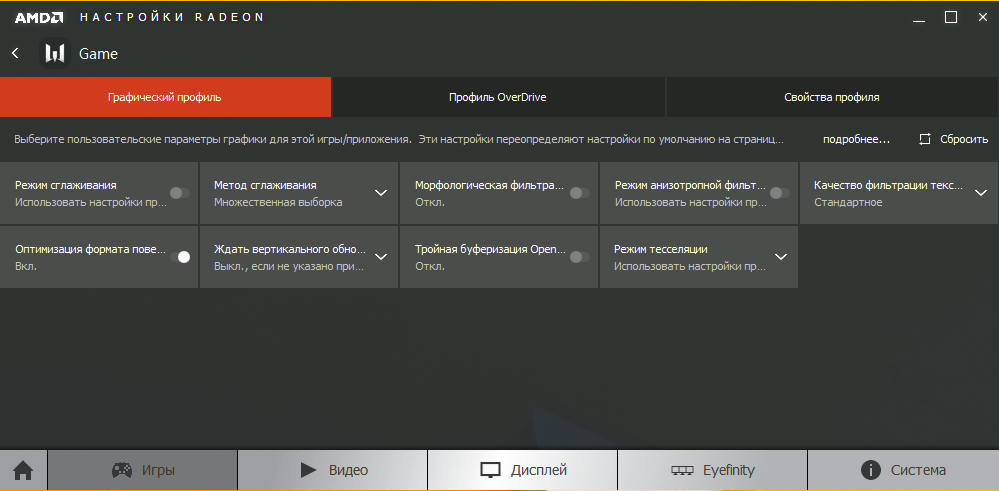Click the Game profile icon
Viewport: 999px width, 491px height.
(55, 53)
